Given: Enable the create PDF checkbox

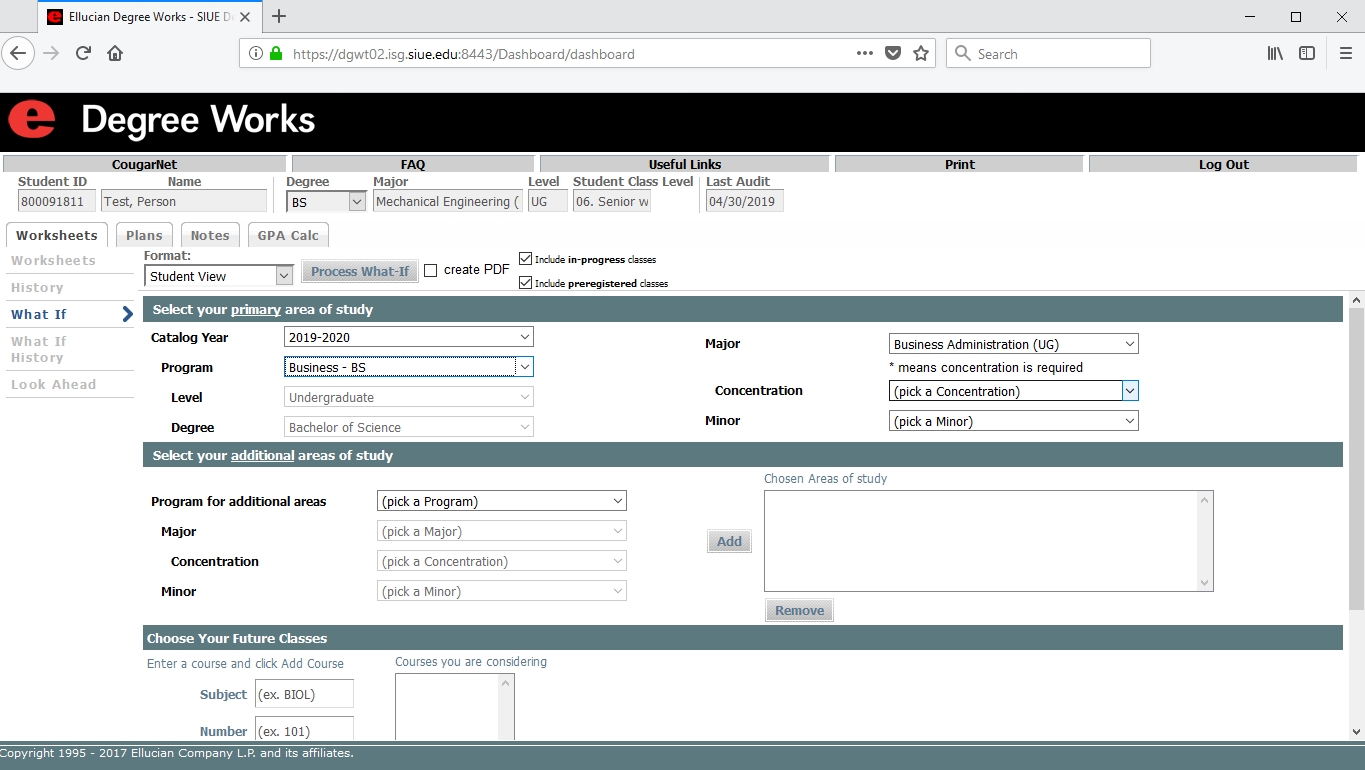Looking at the screenshot, I should pos(431,270).
